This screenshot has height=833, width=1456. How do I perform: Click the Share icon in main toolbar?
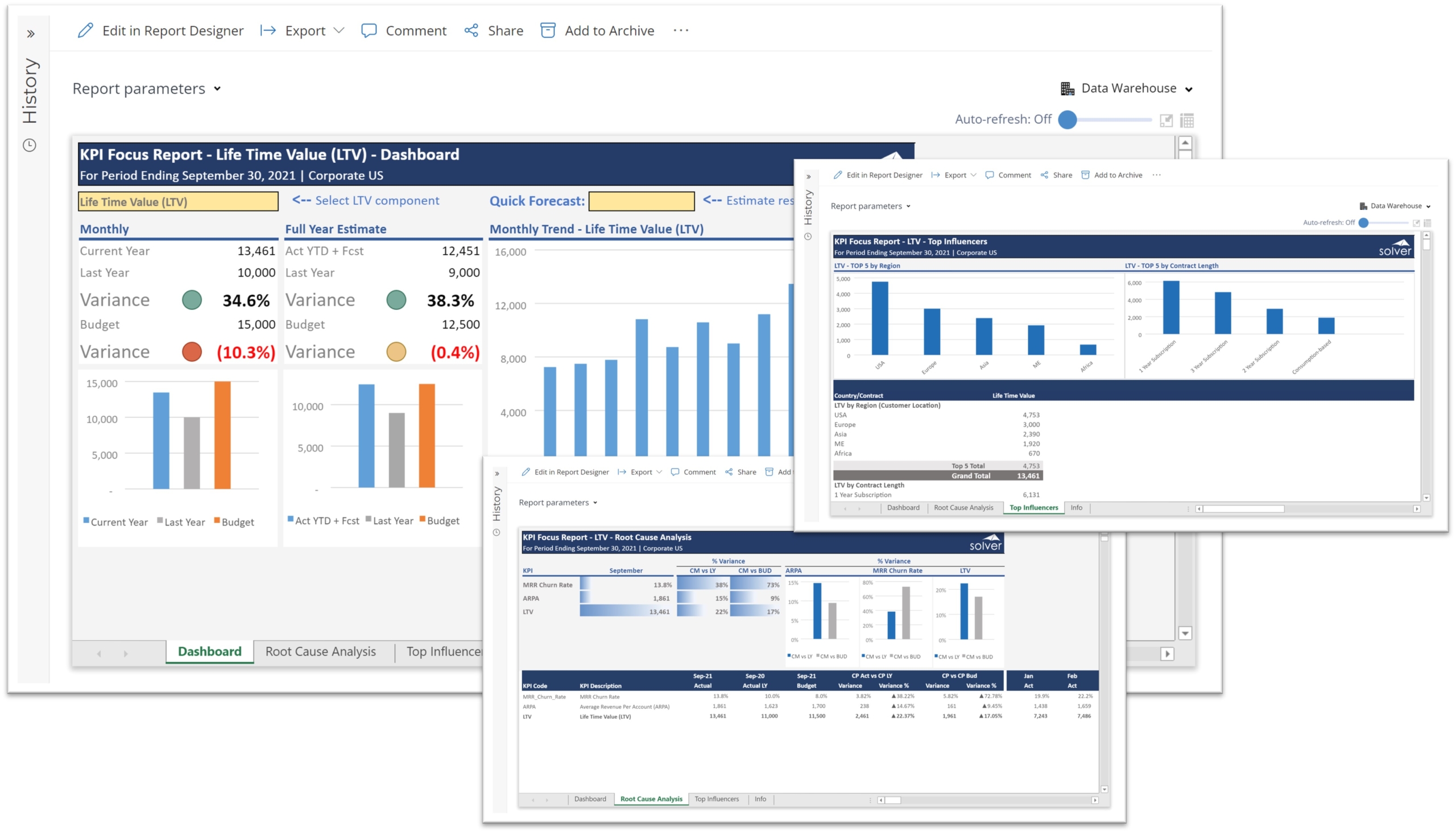pos(471,30)
